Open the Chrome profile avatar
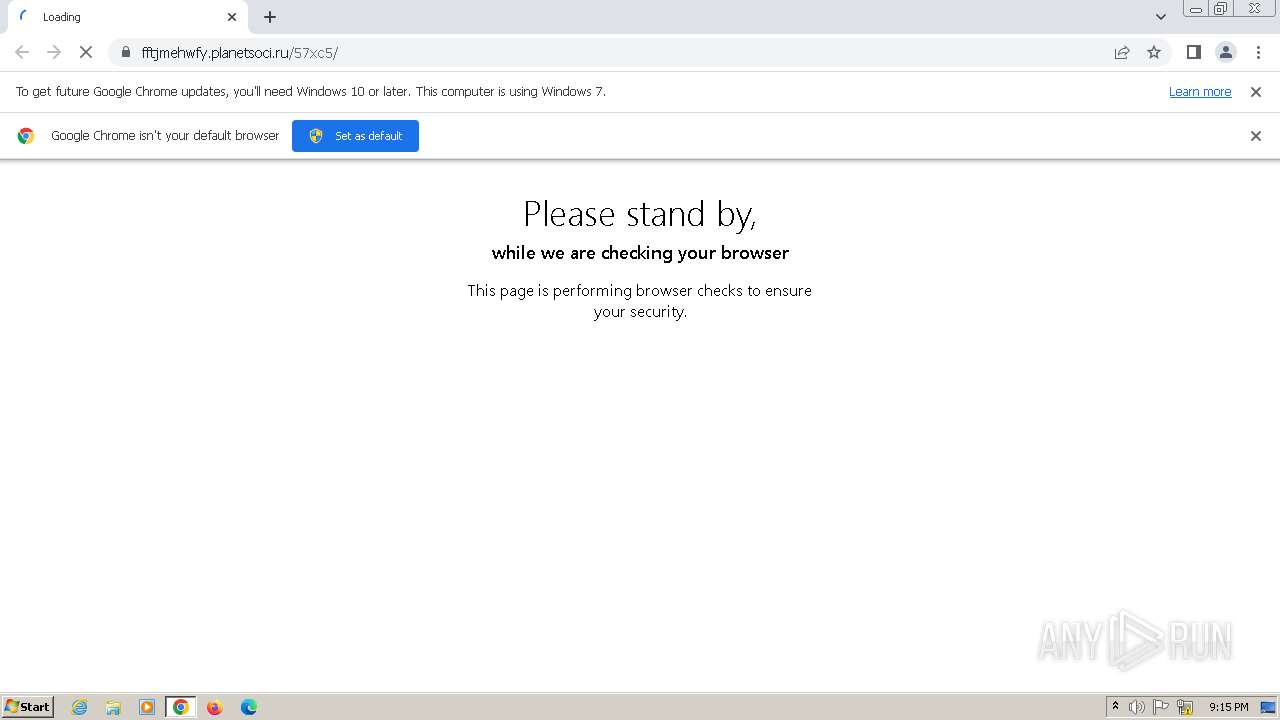 coord(1225,52)
